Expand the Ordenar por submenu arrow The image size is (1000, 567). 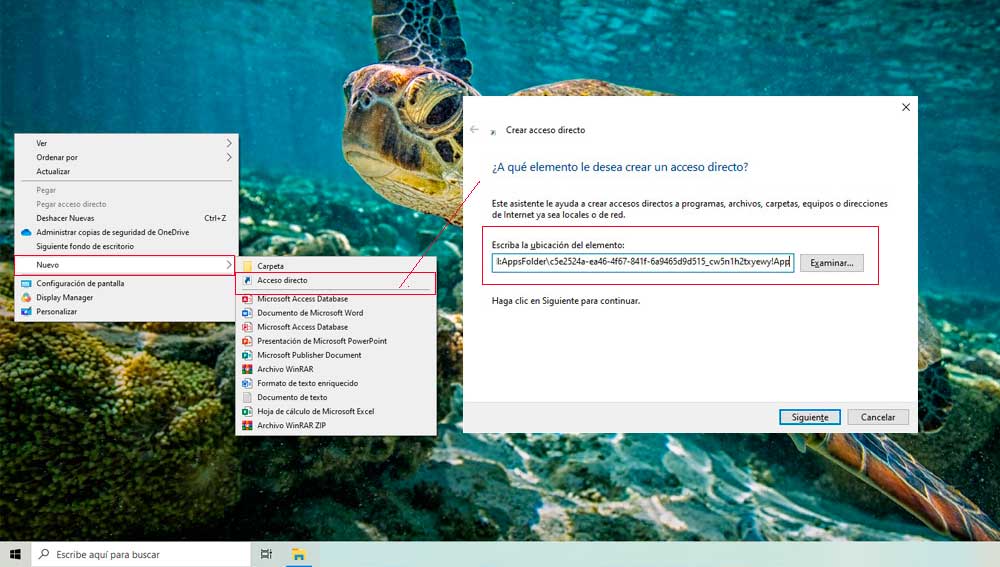229,157
